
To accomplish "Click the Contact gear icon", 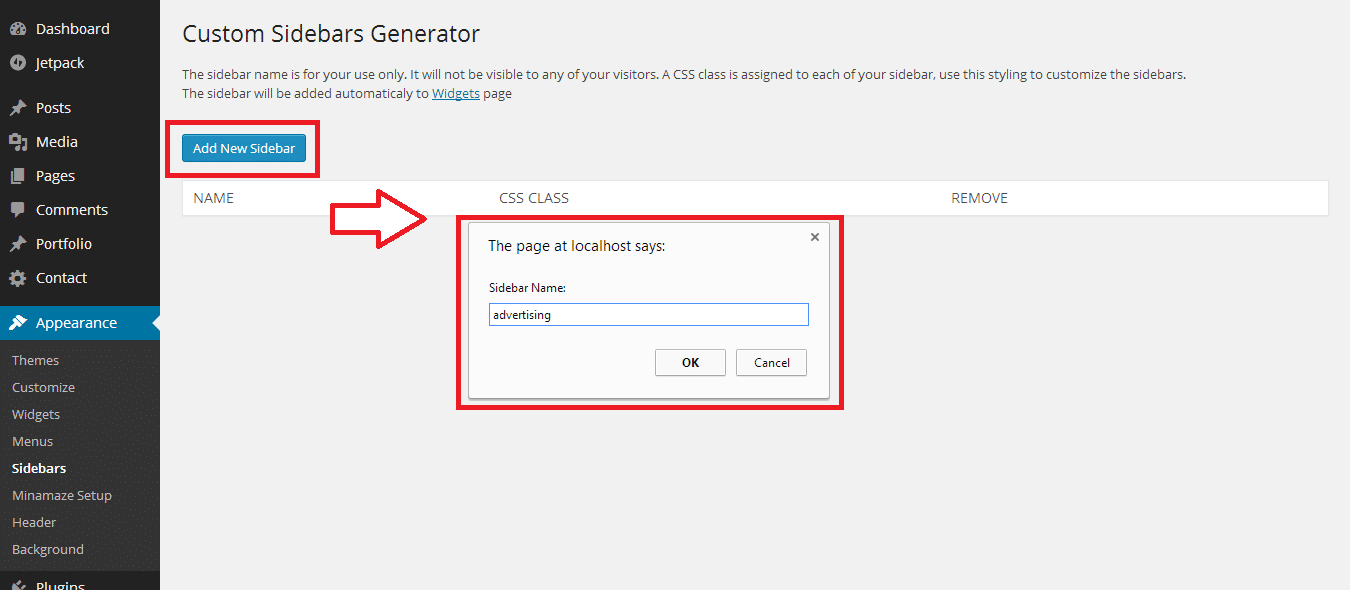I will click(x=18, y=278).
